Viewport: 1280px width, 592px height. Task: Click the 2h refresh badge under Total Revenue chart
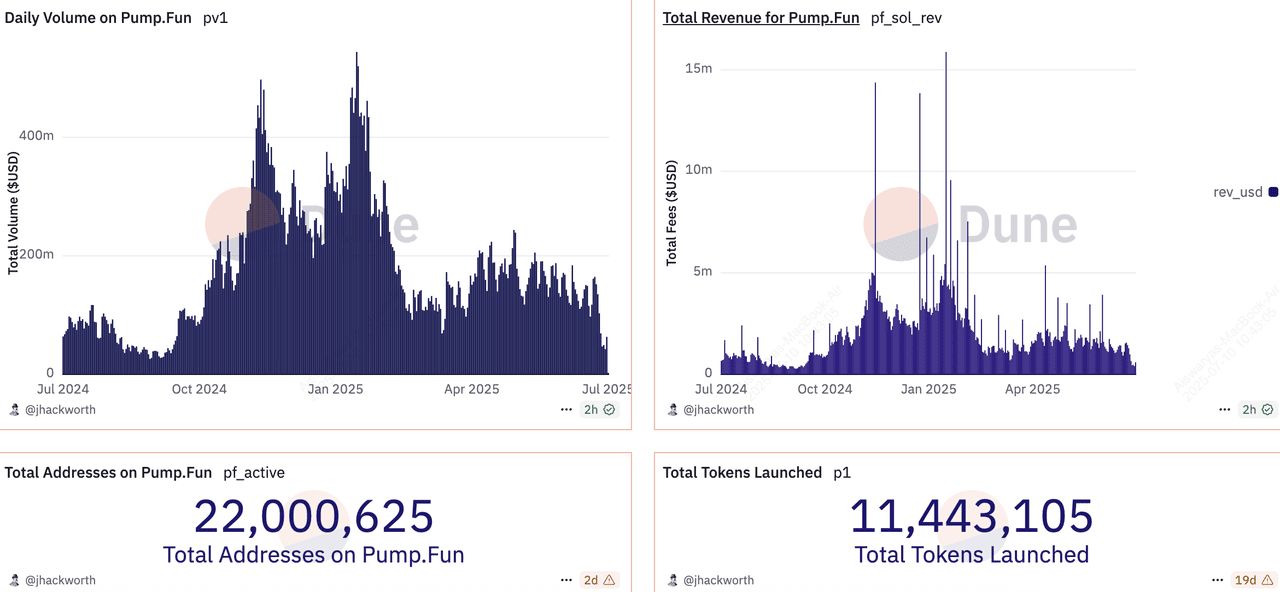(1257, 409)
